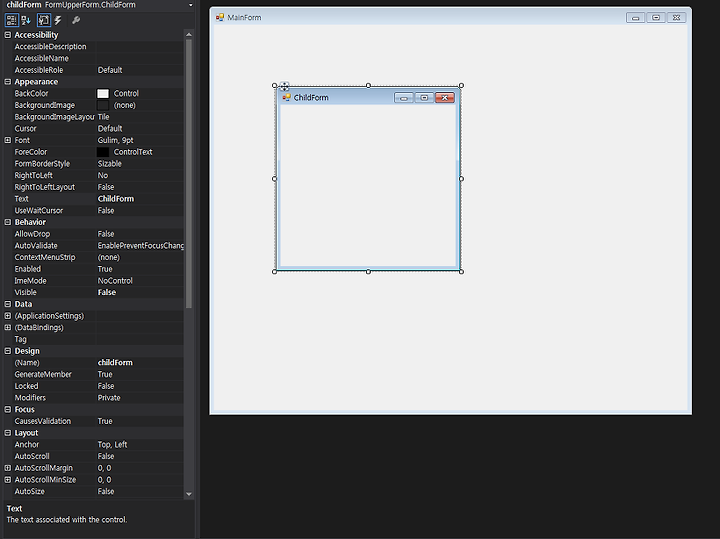Click the ChildForm title bar icon

[x=287, y=97]
